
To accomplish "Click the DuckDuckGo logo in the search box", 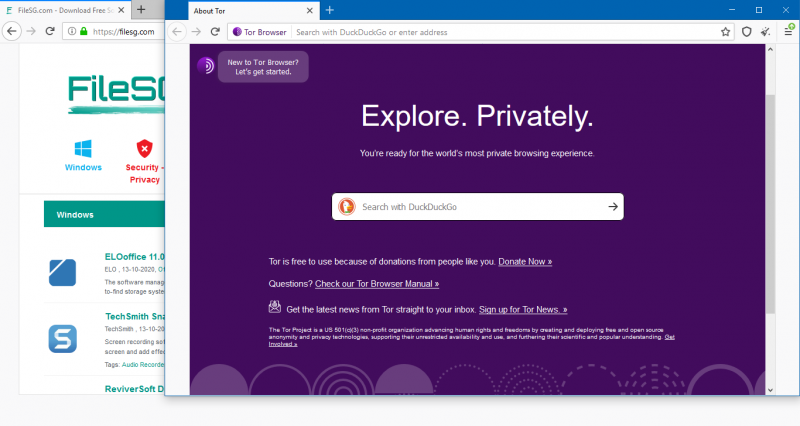I will coord(347,207).
